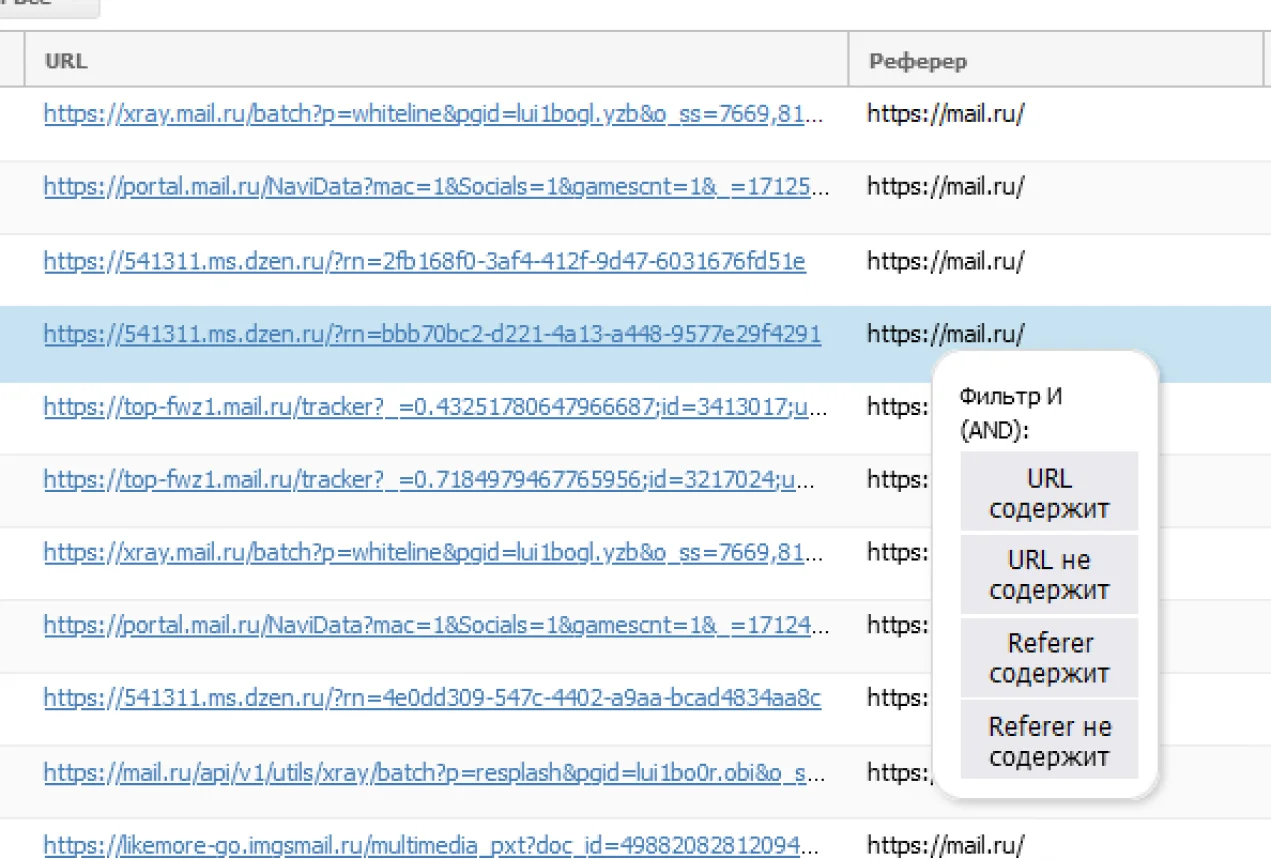Viewport: 1271px width, 860px height.
Task: Select referer cell in likemore-go.imgsmail.ru row
Action: click(946, 845)
